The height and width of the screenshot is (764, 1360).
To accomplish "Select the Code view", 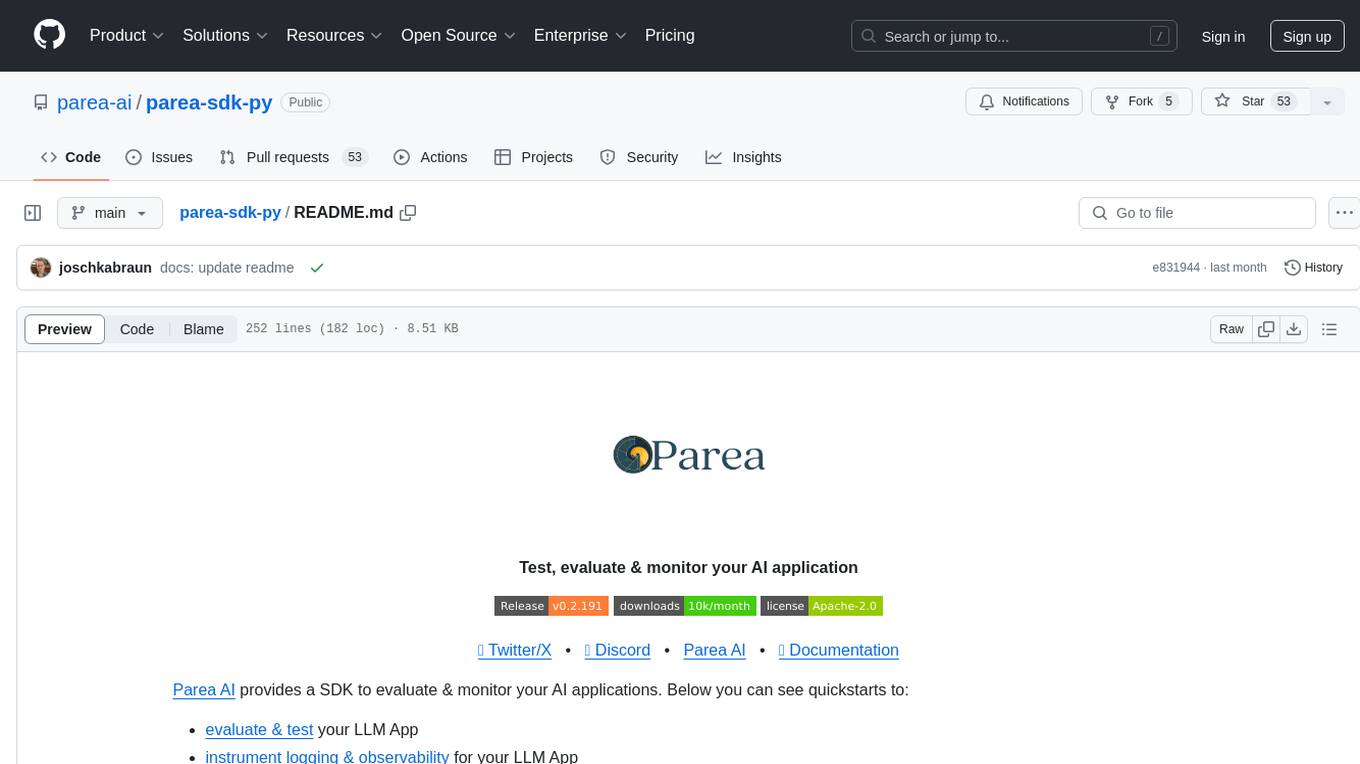I will [137, 329].
